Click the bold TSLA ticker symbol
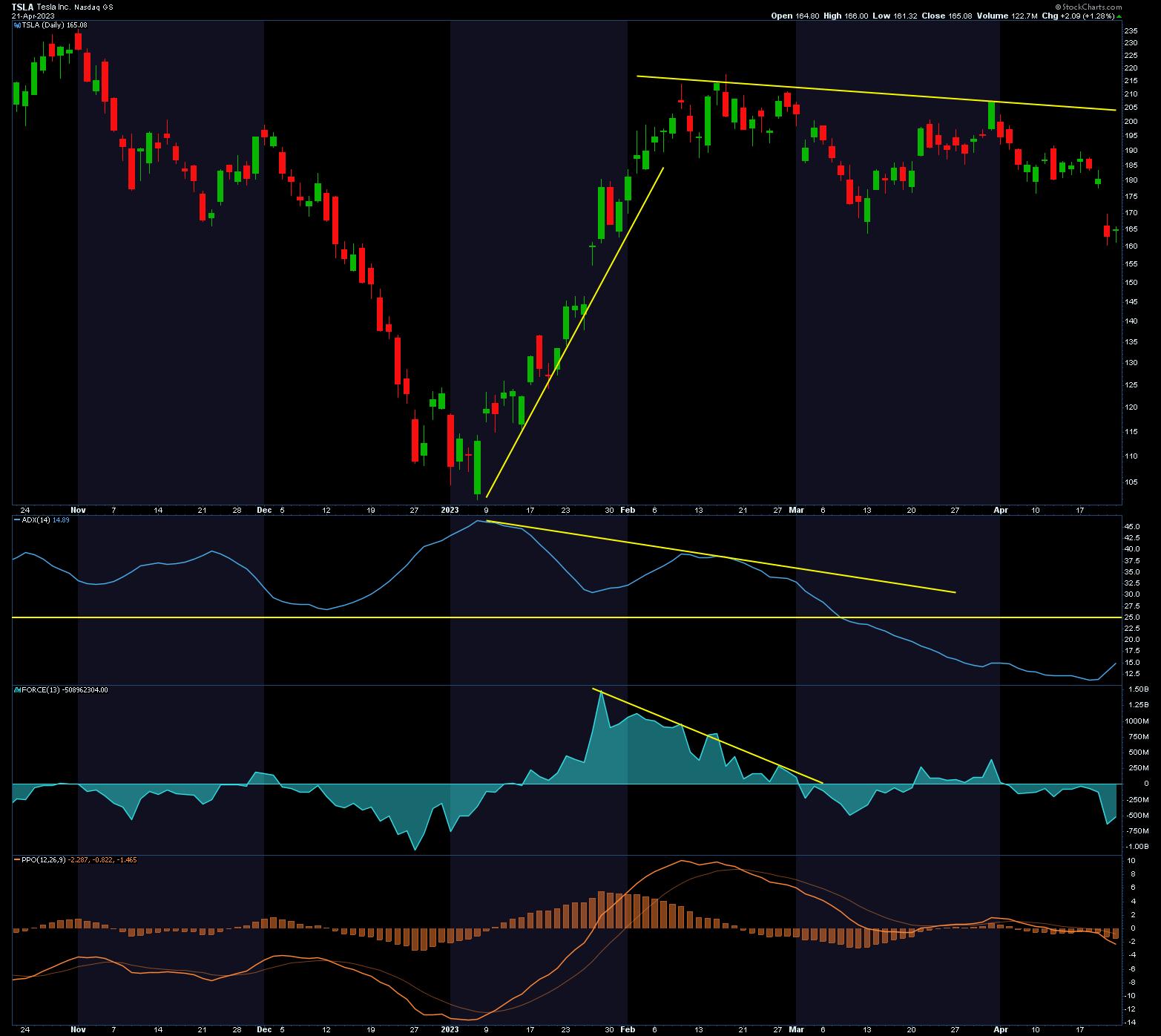Screen dimensions: 1161x1036 click(23, 6)
